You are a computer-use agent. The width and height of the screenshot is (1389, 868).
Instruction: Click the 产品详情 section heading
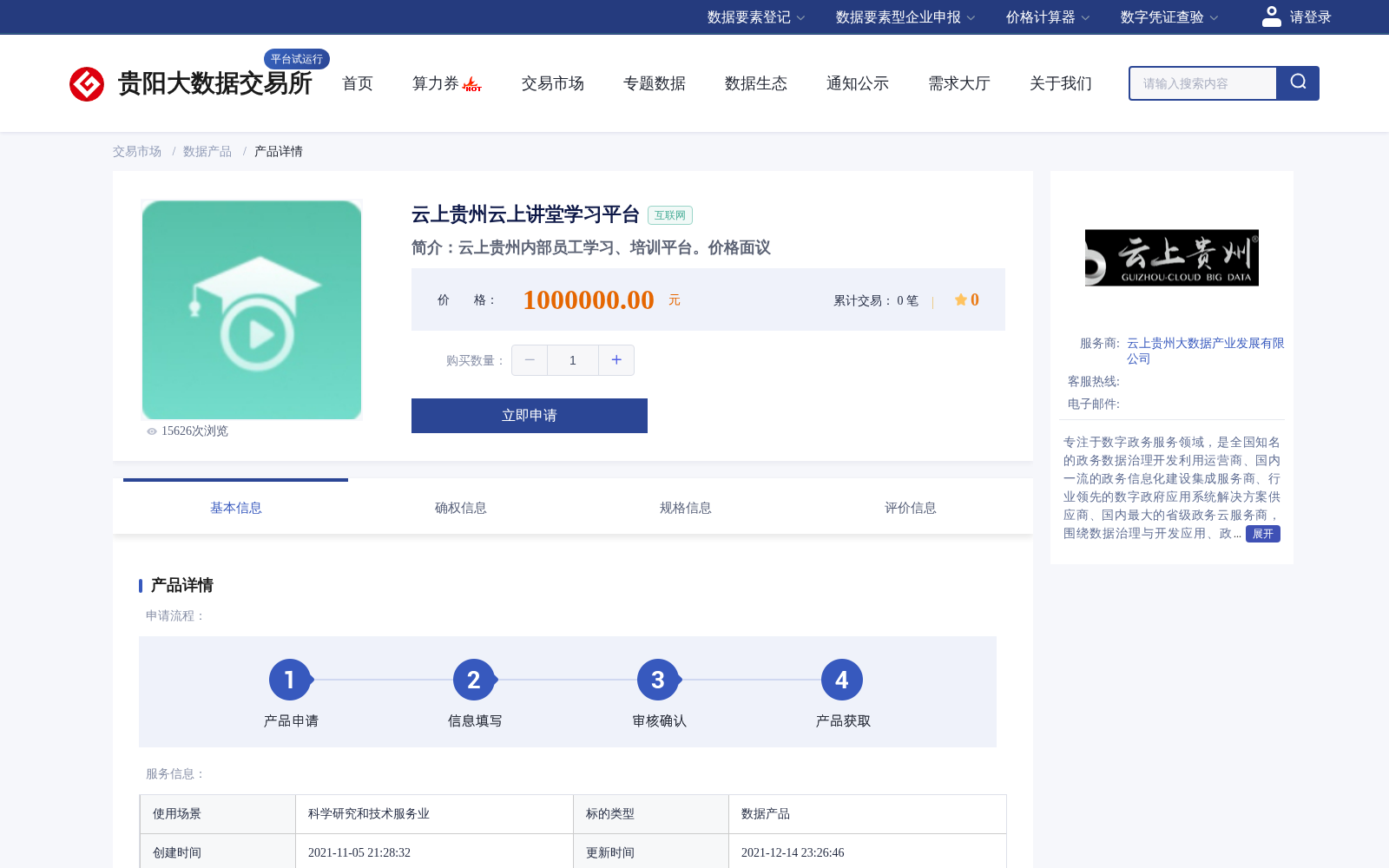[182, 585]
